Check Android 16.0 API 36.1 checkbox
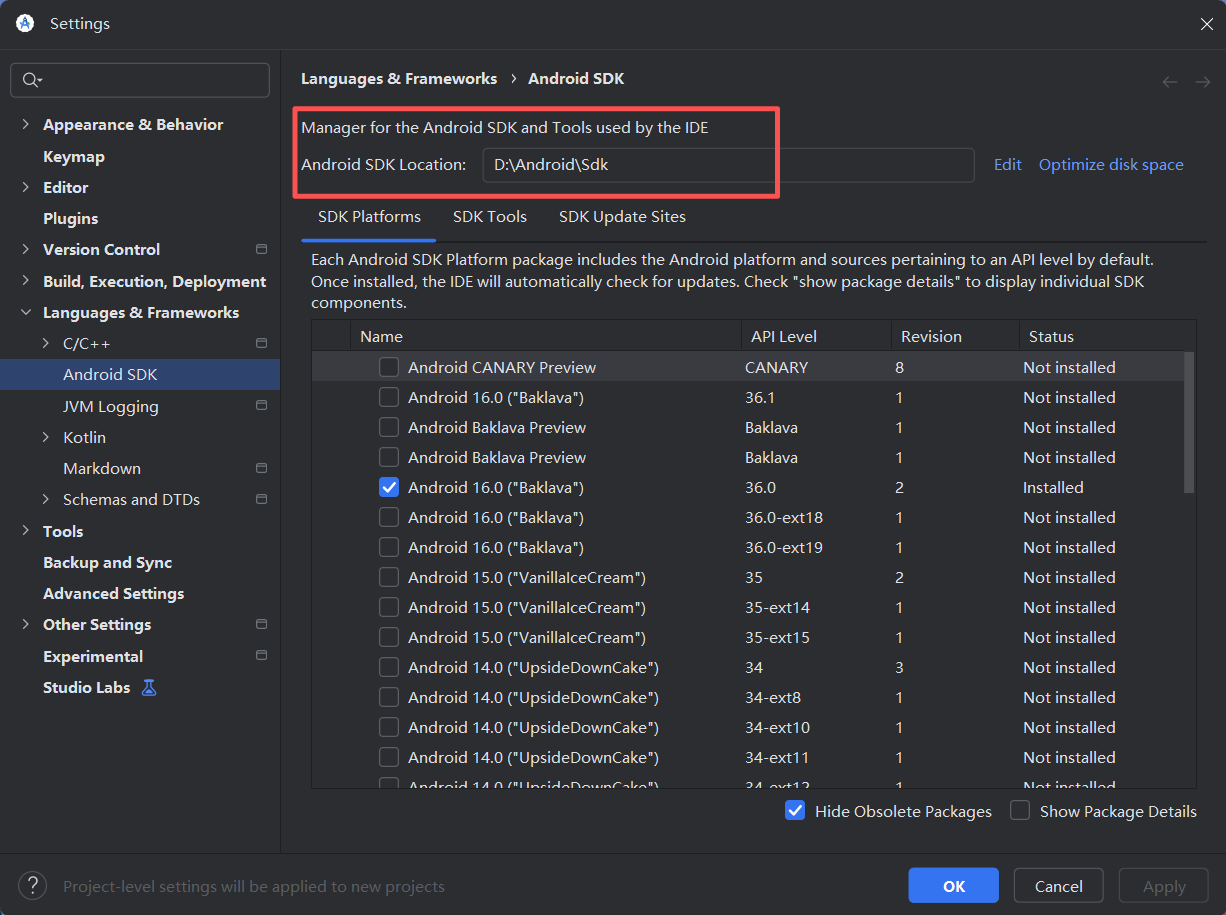 389,397
